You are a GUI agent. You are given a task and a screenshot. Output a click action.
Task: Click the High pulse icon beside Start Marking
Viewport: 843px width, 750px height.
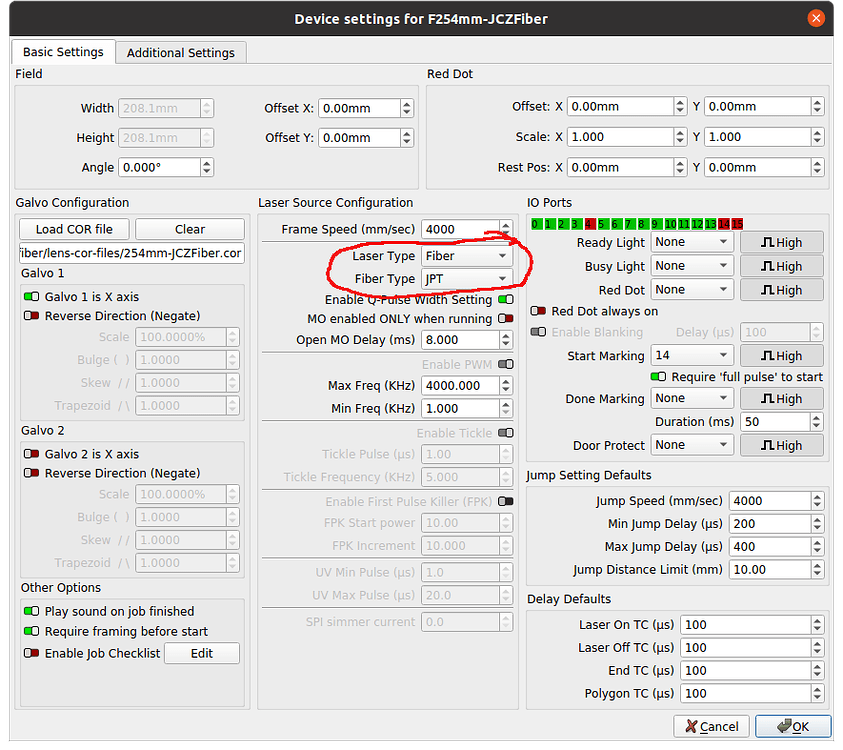tap(780, 355)
